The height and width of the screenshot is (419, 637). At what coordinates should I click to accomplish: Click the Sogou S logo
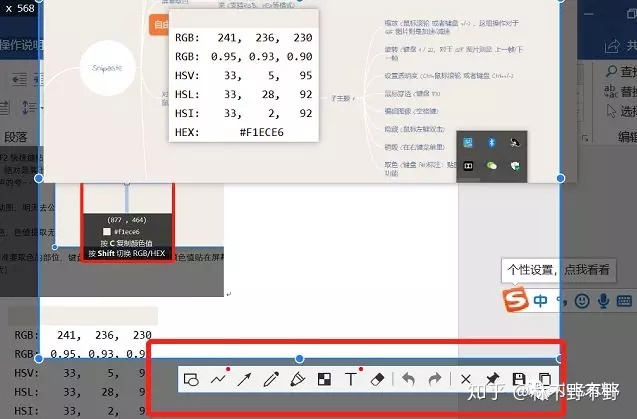pyautogui.click(x=515, y=299)
